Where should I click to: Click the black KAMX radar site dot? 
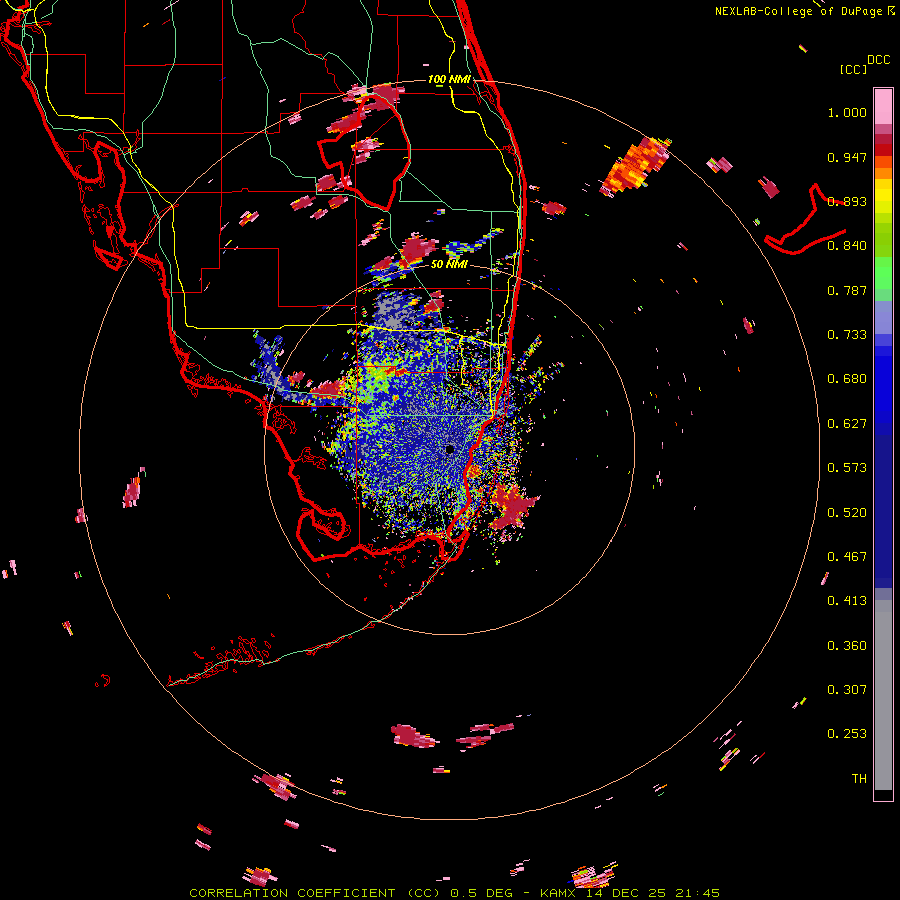click(450, 449)
